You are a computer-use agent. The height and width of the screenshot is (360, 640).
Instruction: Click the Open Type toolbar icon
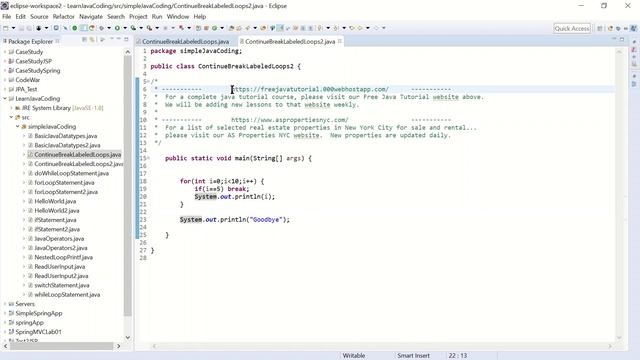tap(231, 28)
